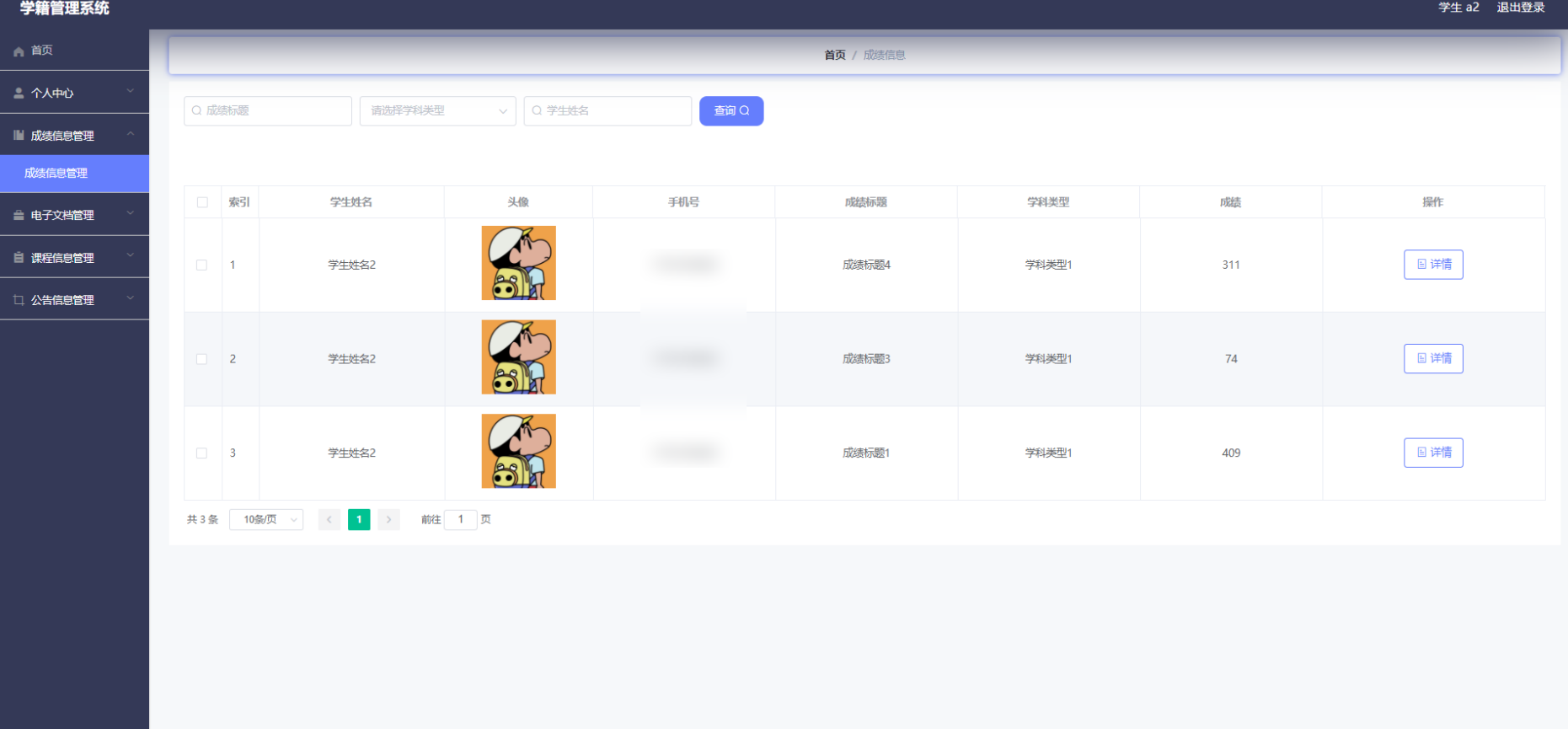Toggle the select-all checkbox in table header

(x=202, y=202)
